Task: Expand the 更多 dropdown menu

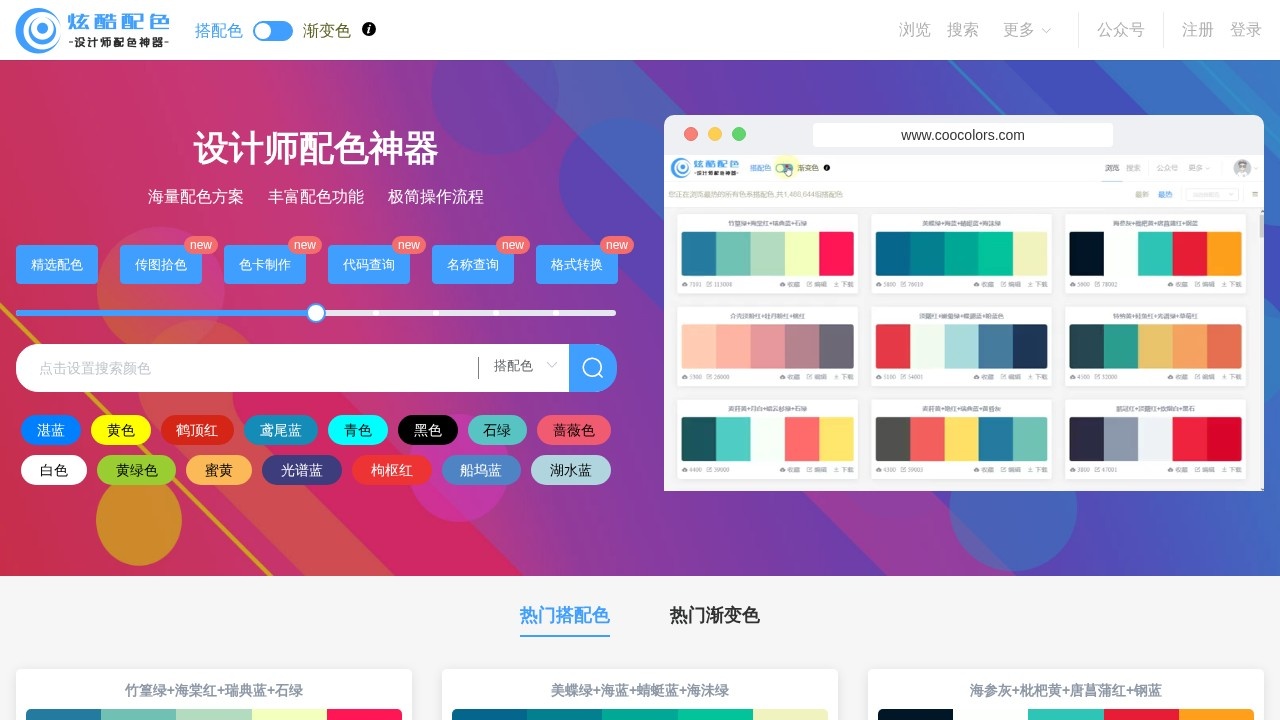Action: (1027, 30)
